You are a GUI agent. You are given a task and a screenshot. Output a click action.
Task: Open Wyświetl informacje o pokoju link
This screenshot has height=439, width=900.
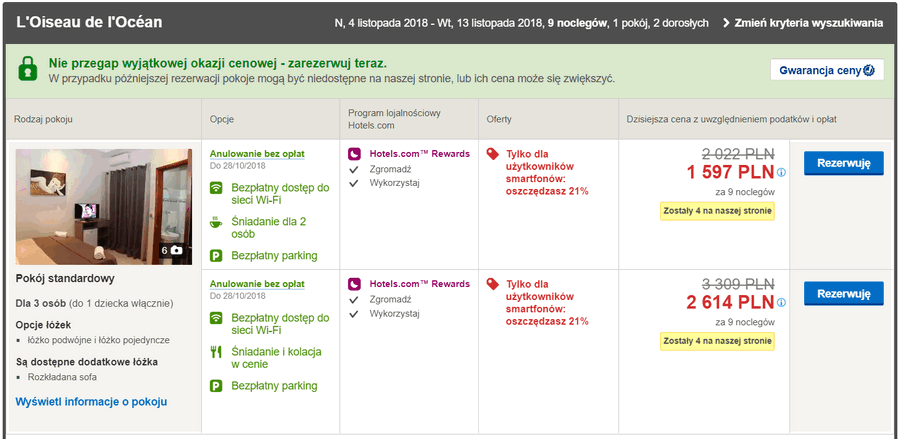point(91,402)
